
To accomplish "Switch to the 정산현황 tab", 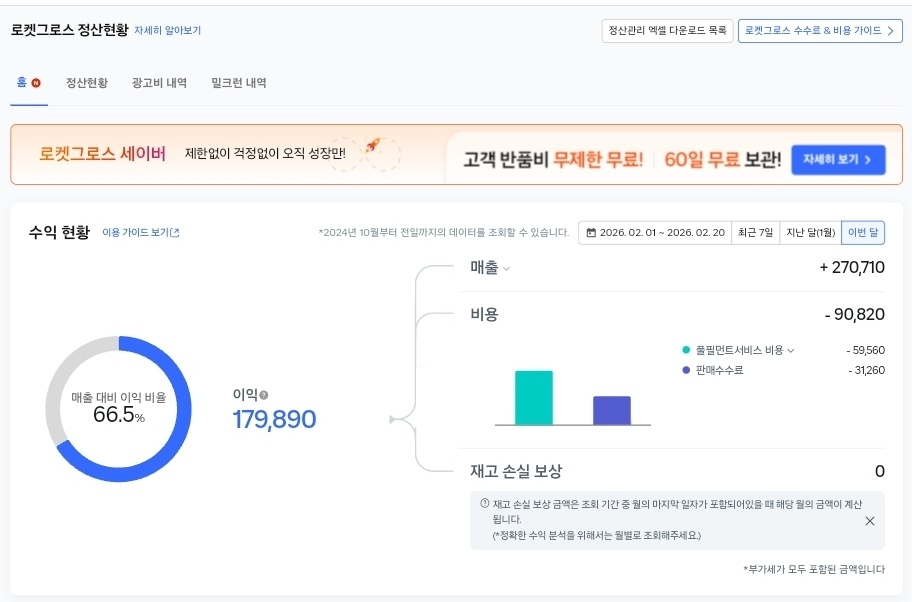I will 87,83.
